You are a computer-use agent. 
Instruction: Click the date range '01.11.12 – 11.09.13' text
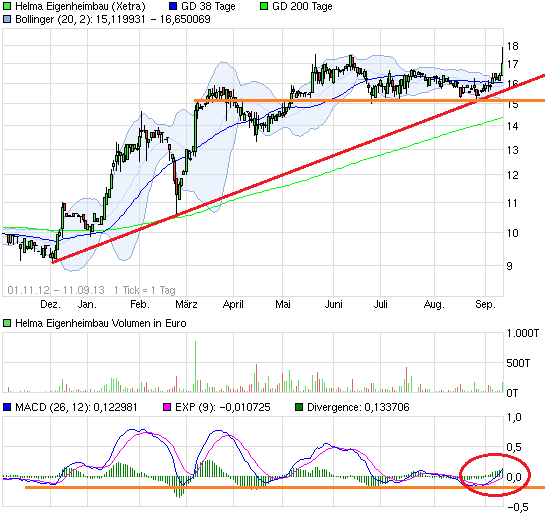56,290
